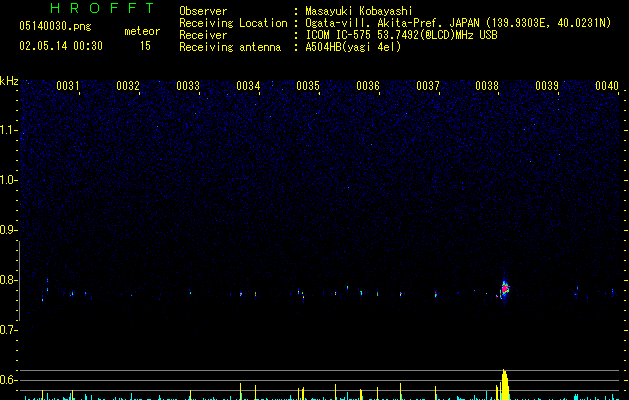The width and height of the screenshot is (629, 400).
Task: Click the 0034 time marker
Action: point(248,86)
